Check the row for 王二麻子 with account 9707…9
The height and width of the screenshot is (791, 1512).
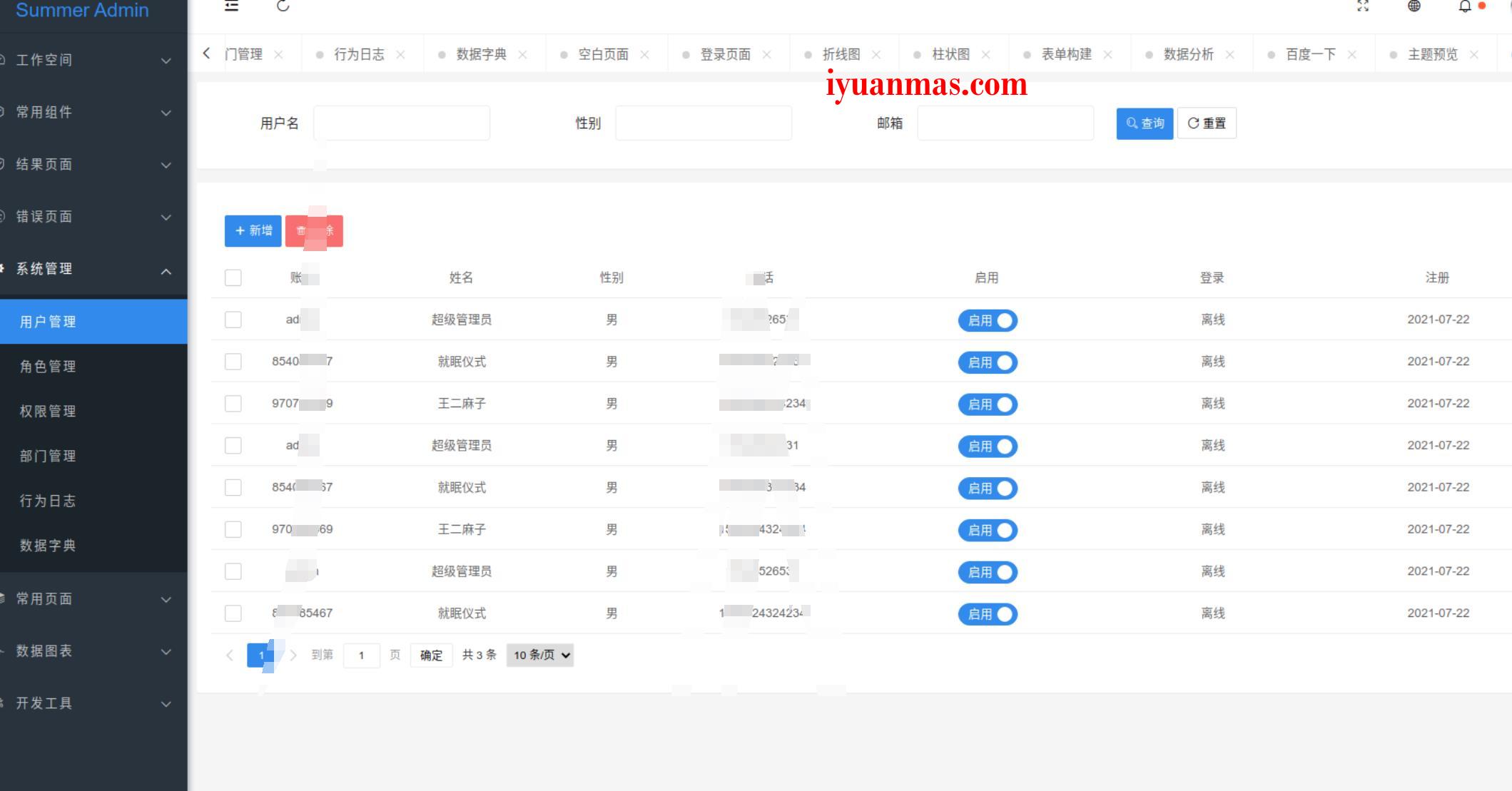tap(233, 404)
